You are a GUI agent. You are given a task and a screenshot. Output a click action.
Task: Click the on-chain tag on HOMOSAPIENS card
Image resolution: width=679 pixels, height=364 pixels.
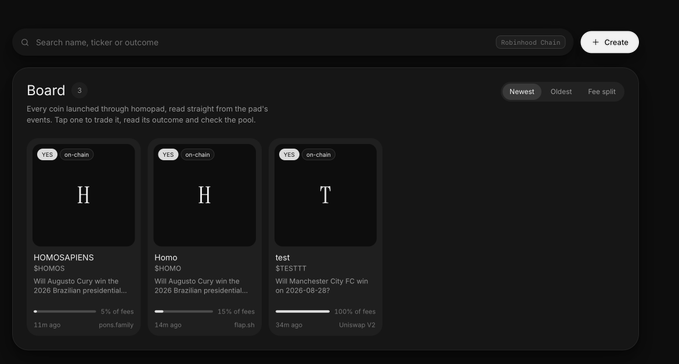click(x=77, y=155)
